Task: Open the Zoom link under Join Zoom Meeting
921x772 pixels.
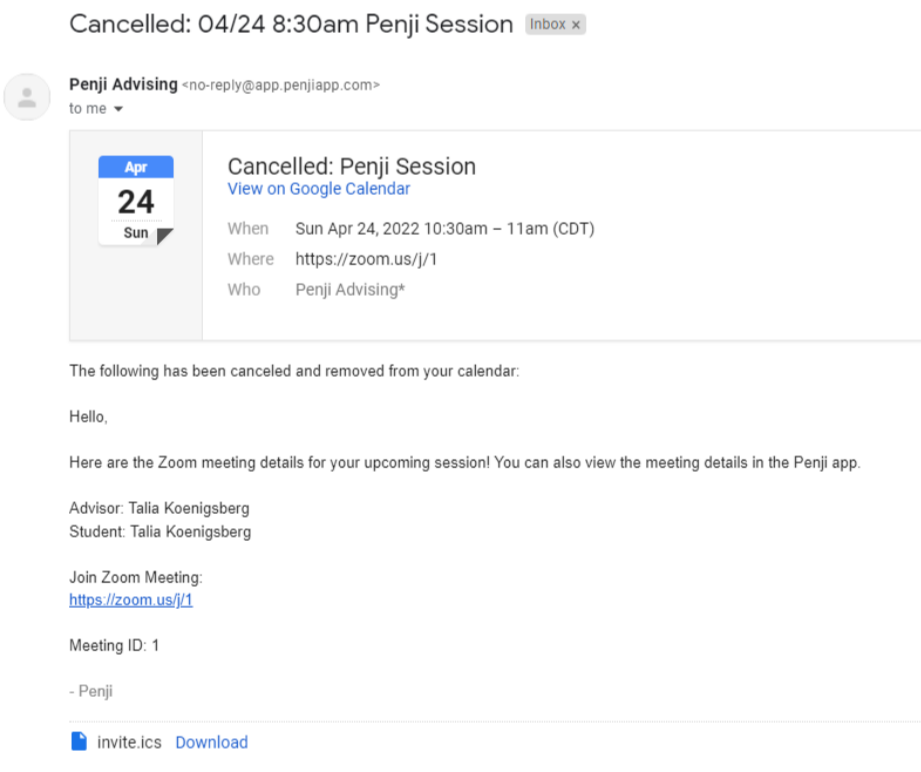Action: 130,600
